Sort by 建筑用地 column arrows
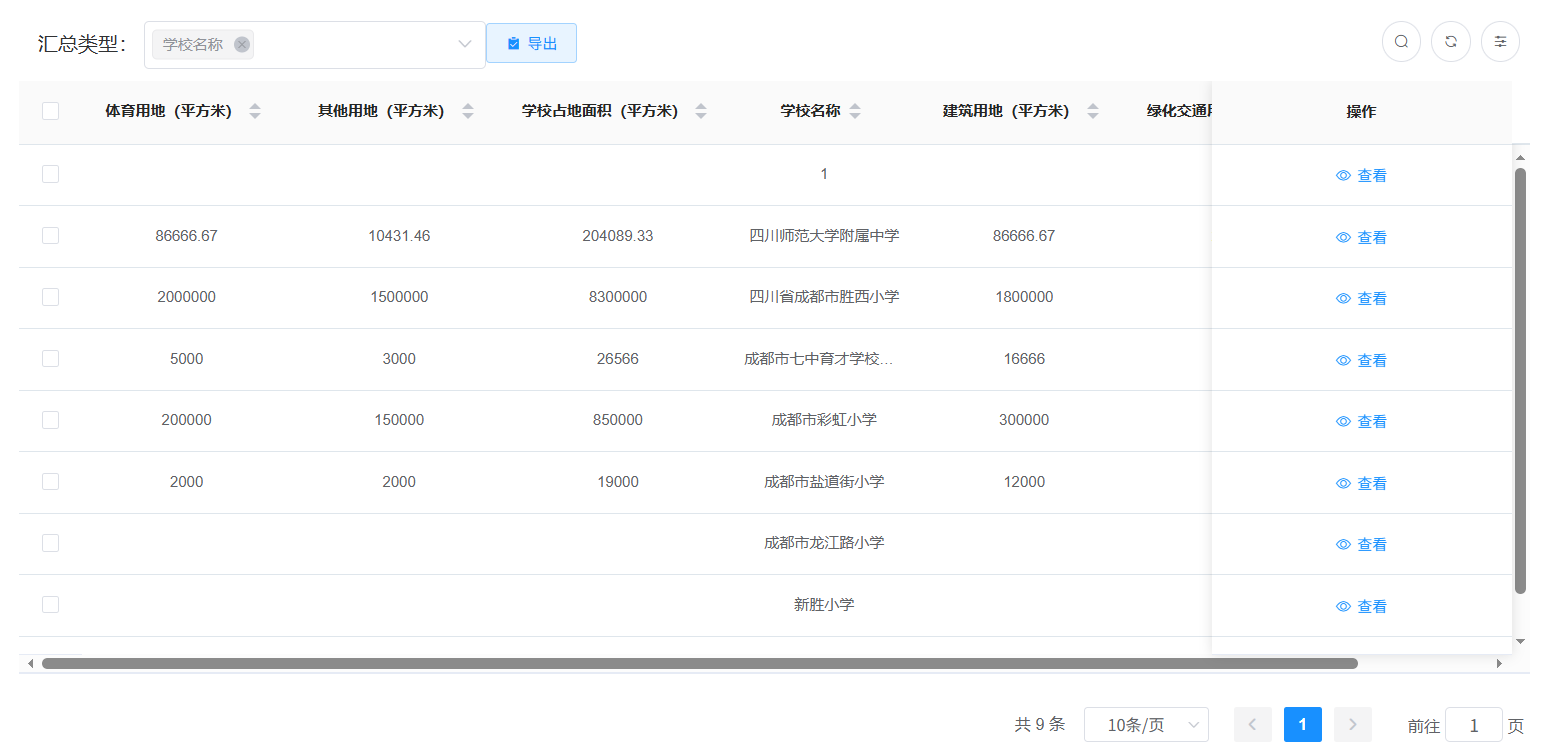Viewport: 1551px width, 750px height. 1093,112
